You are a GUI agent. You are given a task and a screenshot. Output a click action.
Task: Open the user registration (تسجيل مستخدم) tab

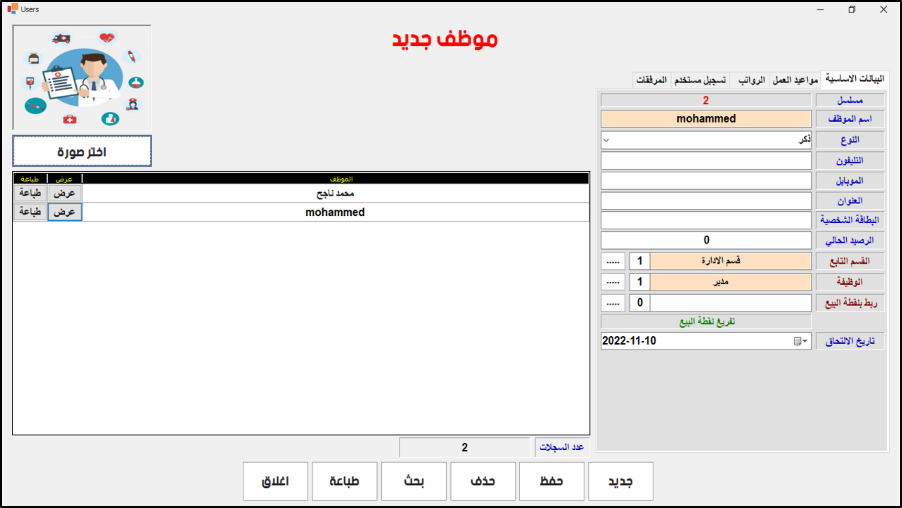[701, 79]
